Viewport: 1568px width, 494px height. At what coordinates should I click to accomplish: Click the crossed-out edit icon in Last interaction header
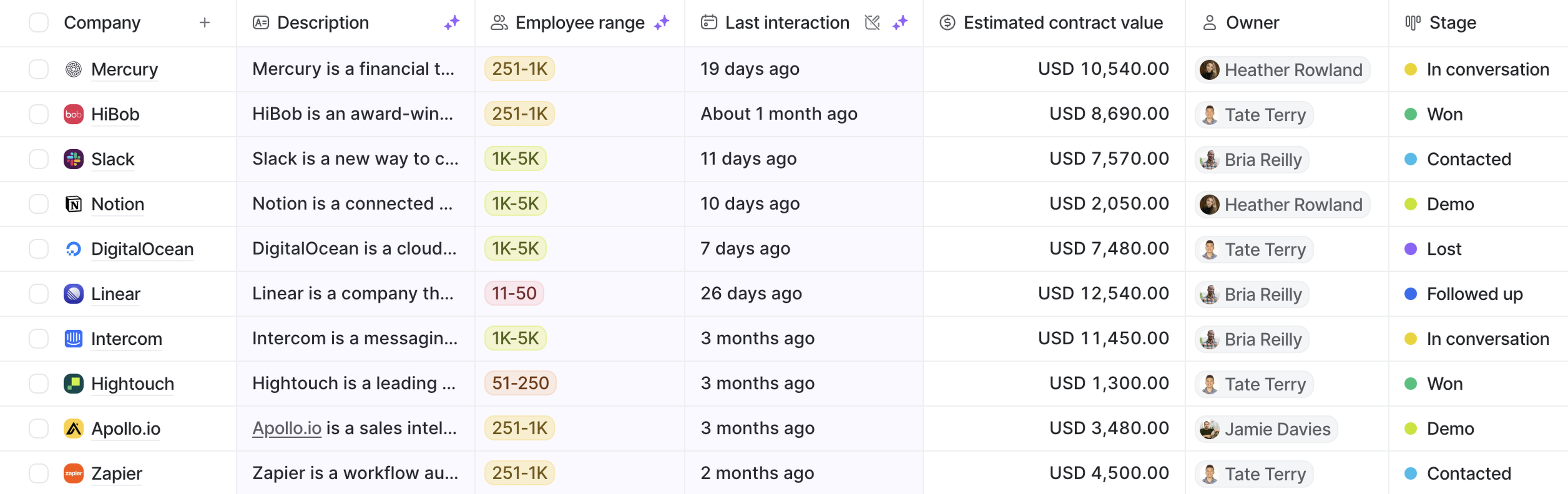pyautogui.click(x=872, y=22)
